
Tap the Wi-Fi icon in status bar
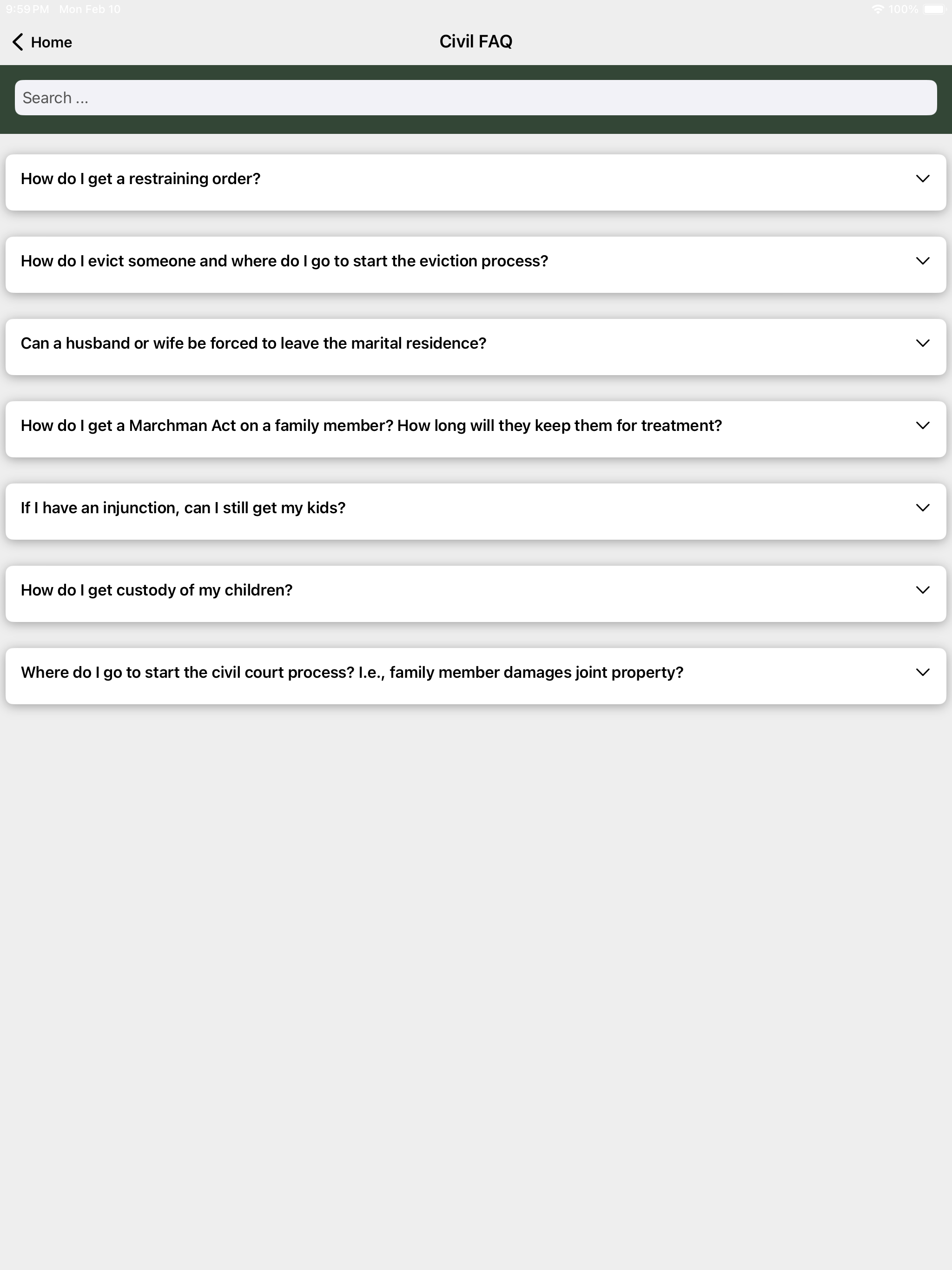pos(877,9)
